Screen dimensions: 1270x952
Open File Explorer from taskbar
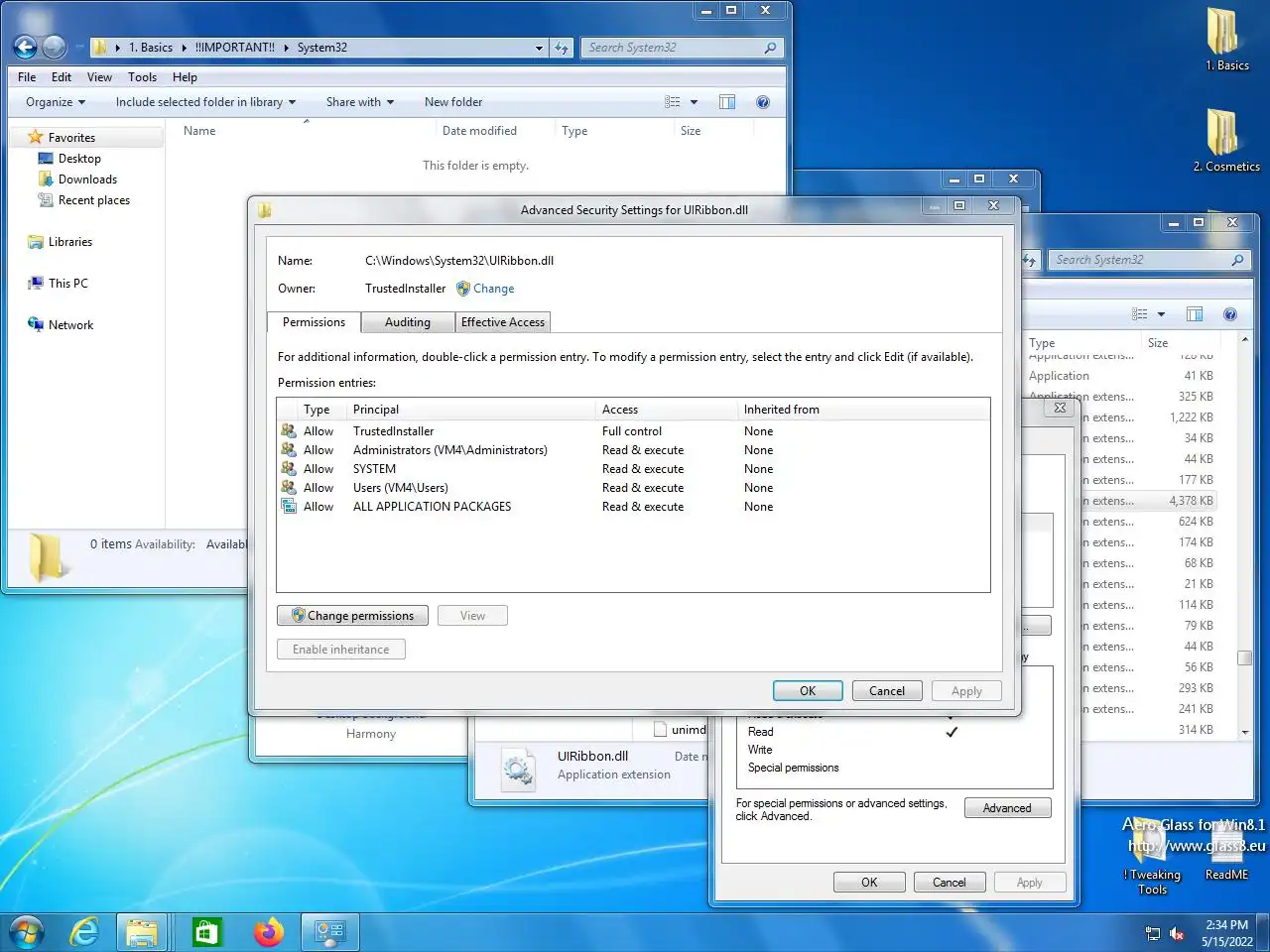pyautogui.click(x=142, y=932)
